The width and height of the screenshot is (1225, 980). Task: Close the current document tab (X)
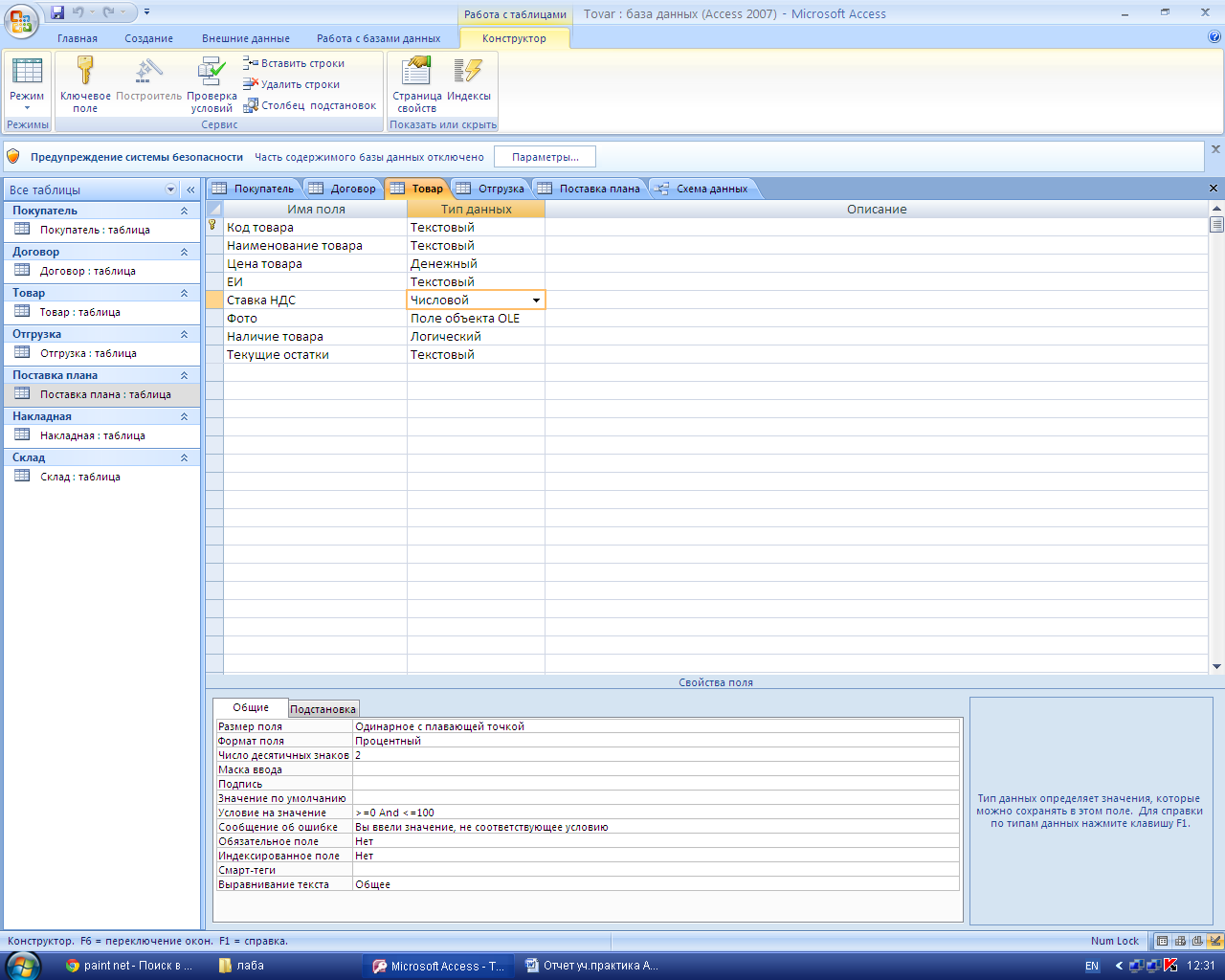point(1214,189)
